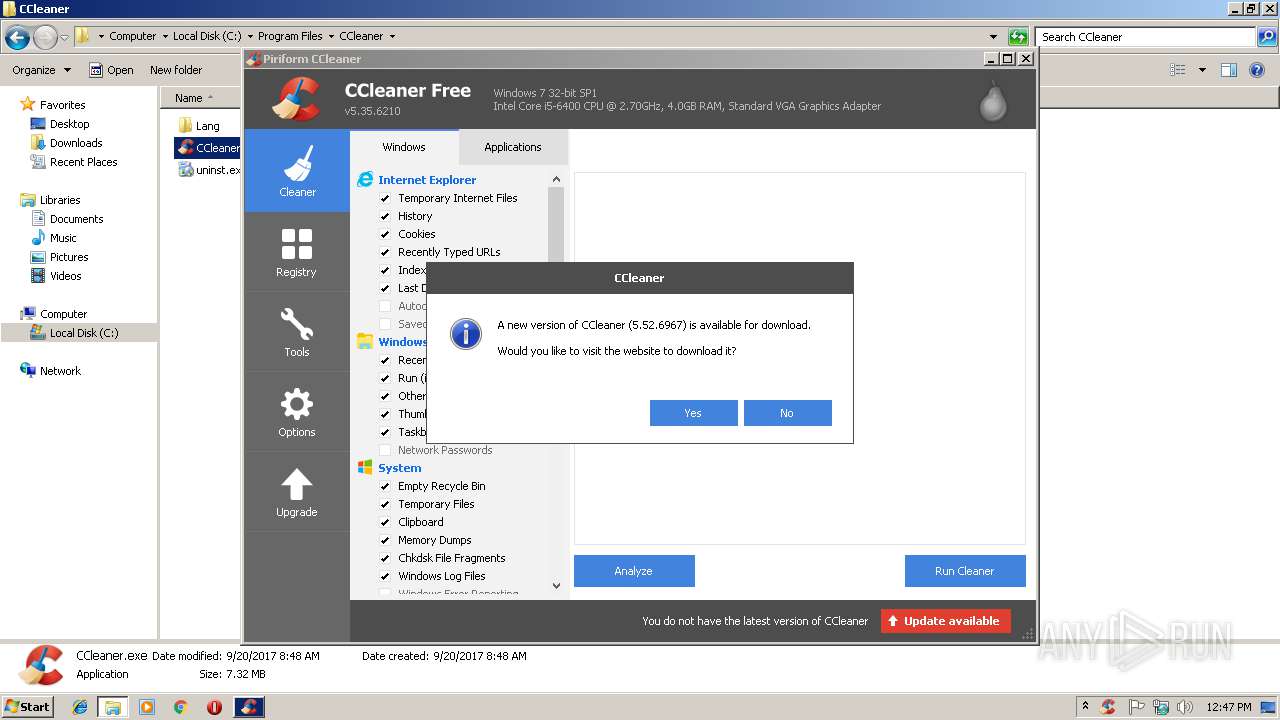Select the Lang folder in file list
The image size is (1280, 720).
click(x=208, y=126)
